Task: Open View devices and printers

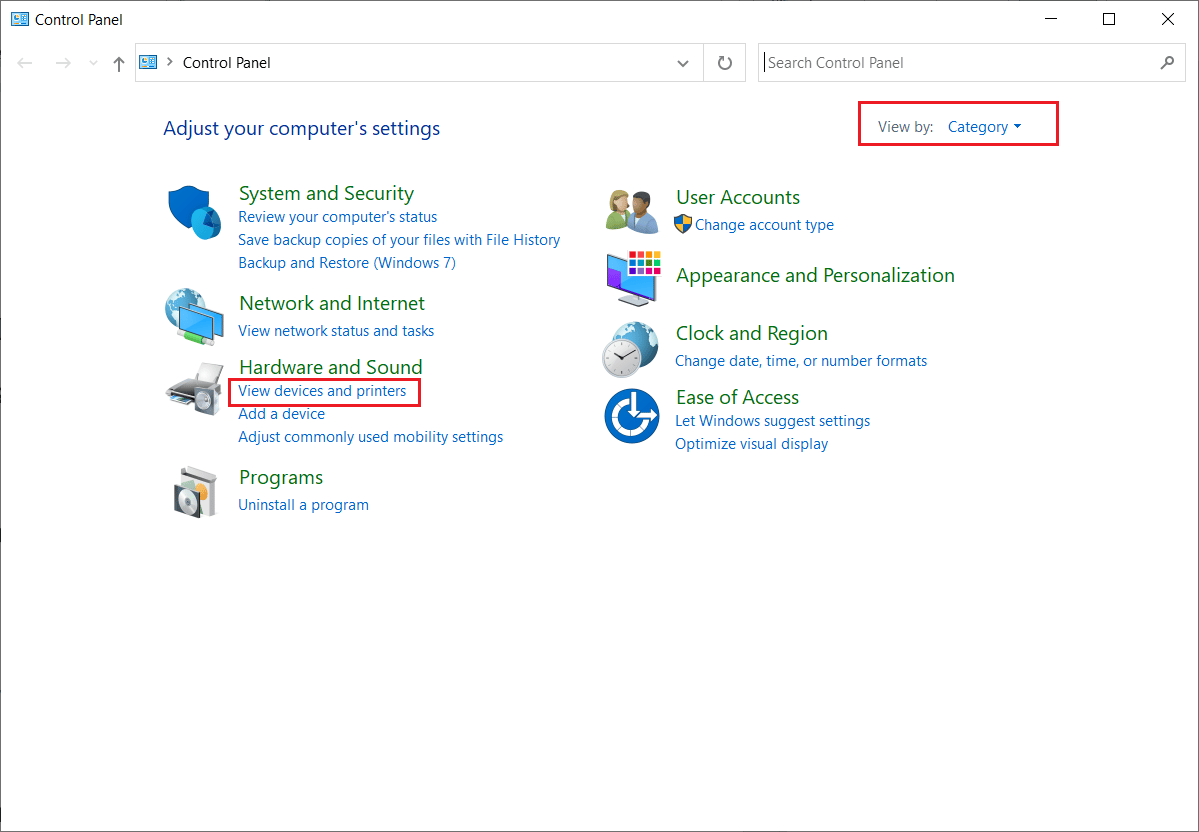Action: coord(322,390)
